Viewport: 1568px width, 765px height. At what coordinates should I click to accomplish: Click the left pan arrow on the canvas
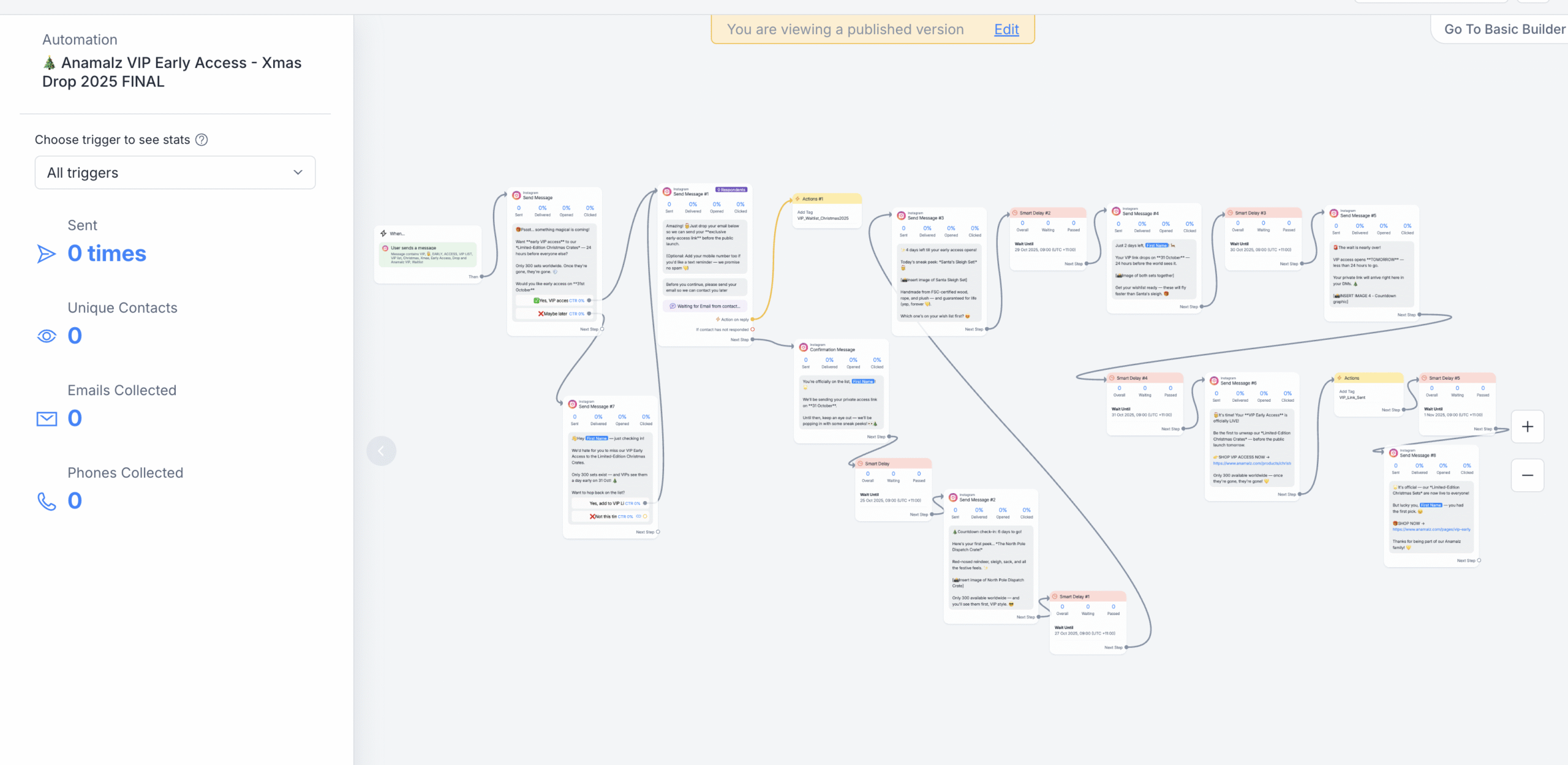pos(381,450)
